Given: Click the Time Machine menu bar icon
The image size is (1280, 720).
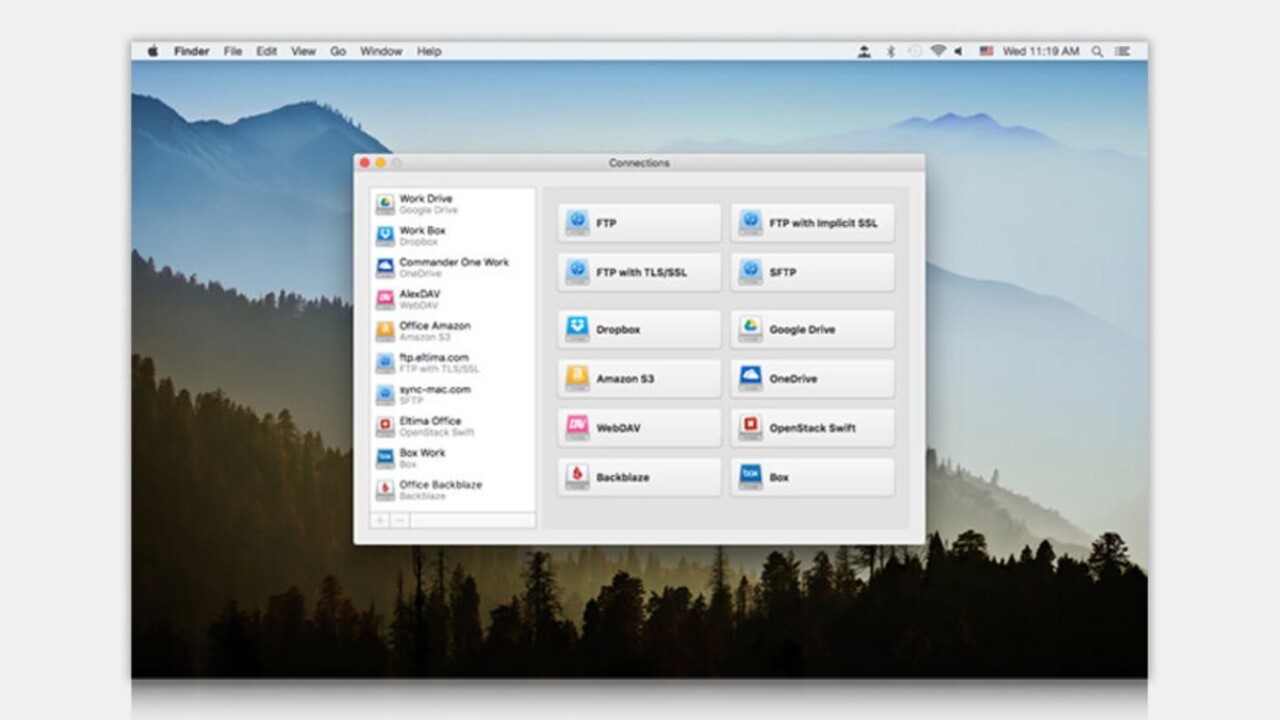Looking at the screenshot, I should (x=914, y=51).
